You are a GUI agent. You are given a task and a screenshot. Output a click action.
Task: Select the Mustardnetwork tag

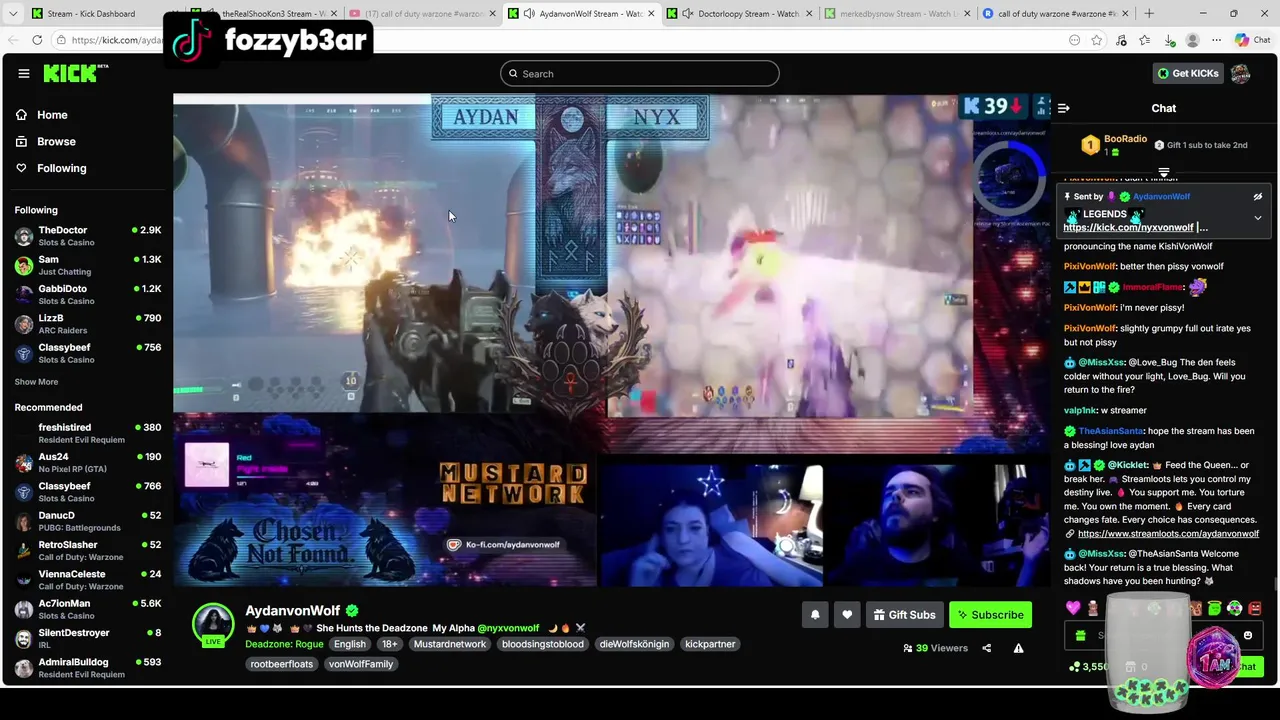450,644
